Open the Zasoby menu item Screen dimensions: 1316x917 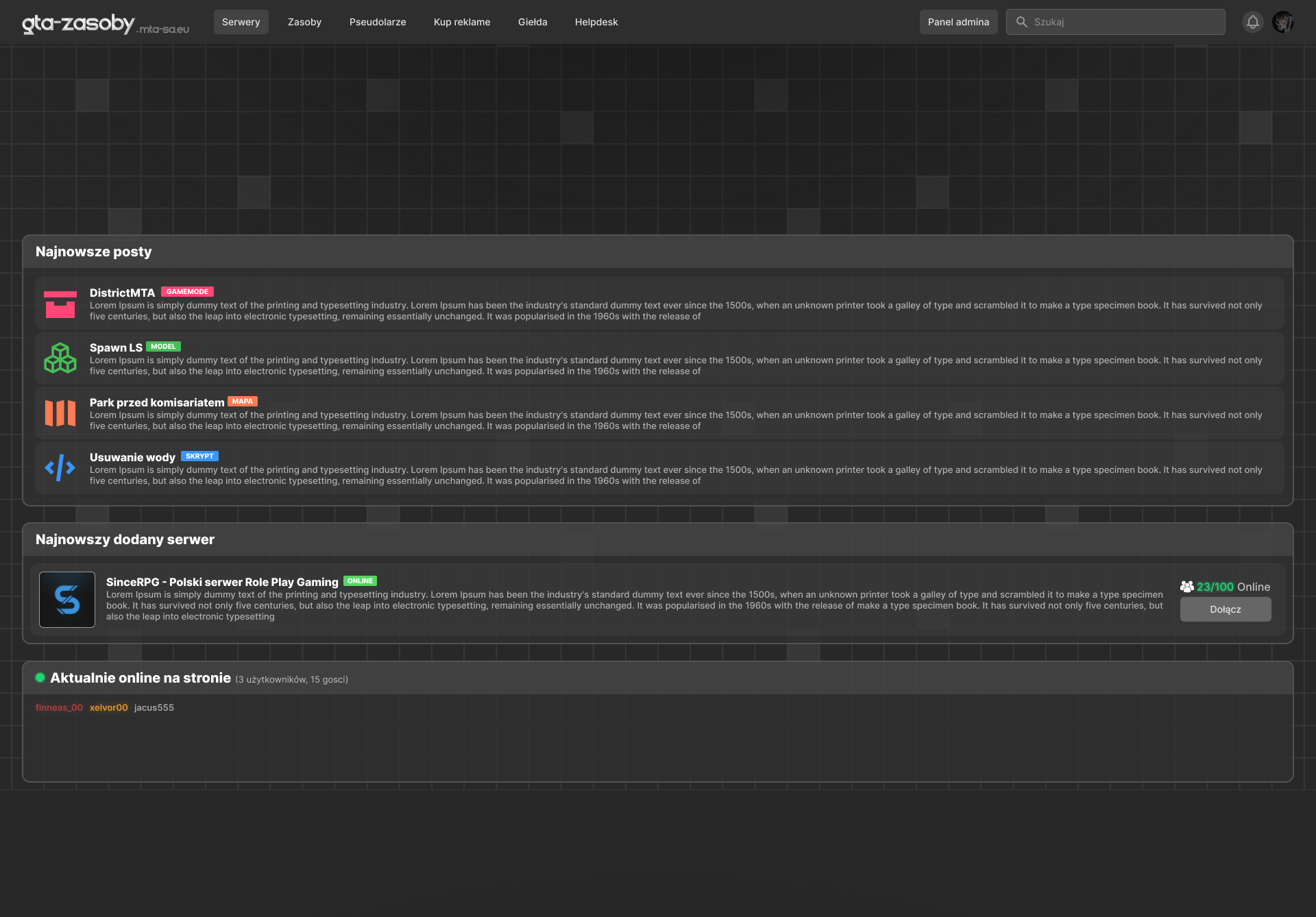coord(304,22)
